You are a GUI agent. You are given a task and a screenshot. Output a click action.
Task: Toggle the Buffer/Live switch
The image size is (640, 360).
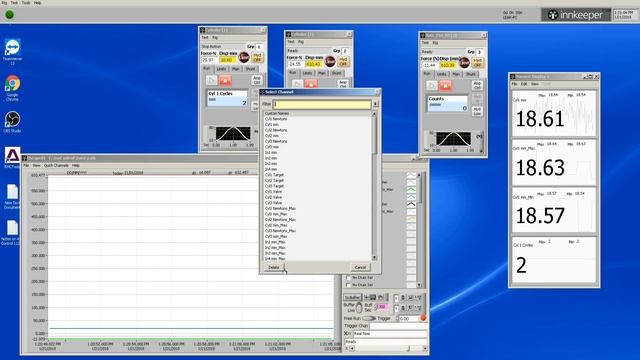pos(359,307)
